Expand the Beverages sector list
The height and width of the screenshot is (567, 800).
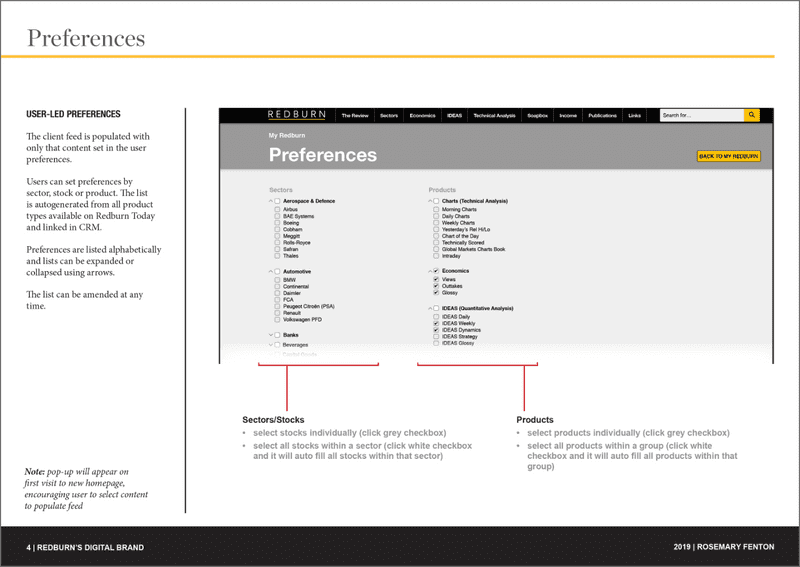pos(271,345)
